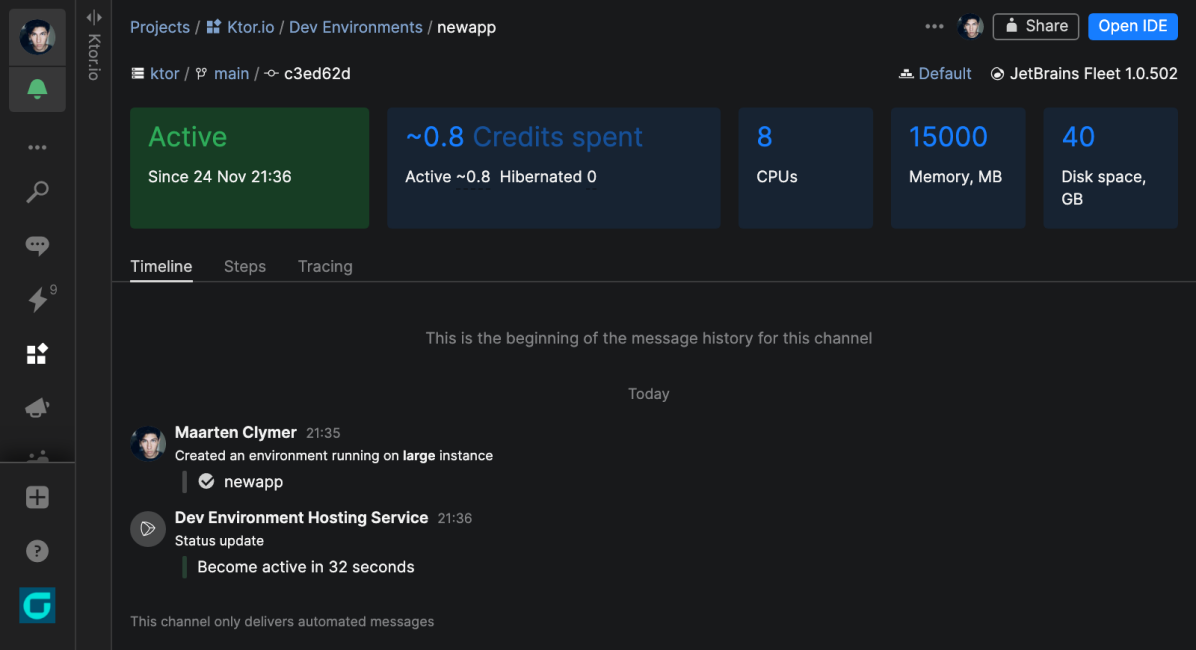Open more options menu beside Share
1196x650 pixels.
tap(934, 27)
